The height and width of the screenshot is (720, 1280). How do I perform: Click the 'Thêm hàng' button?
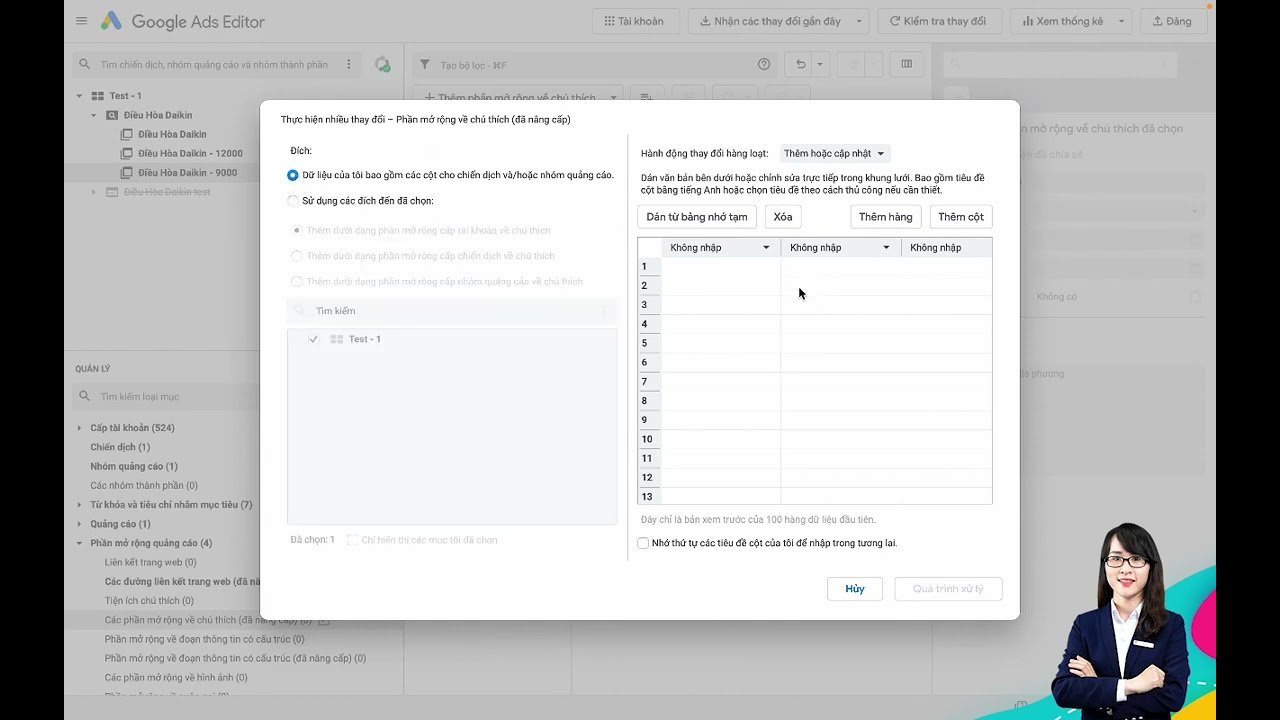click(885, 217)
